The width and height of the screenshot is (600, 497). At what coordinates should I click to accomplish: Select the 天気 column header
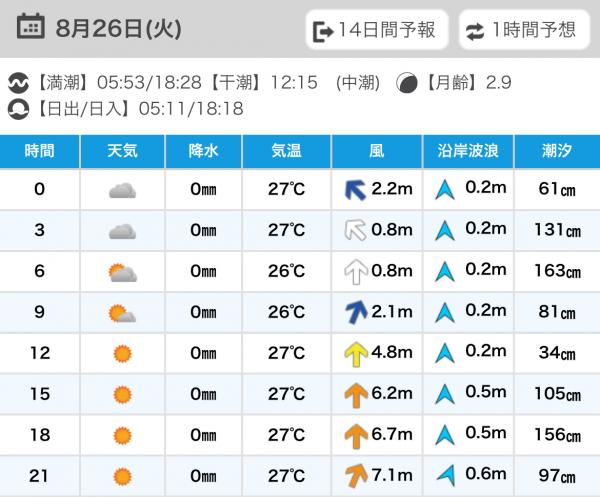122,151
